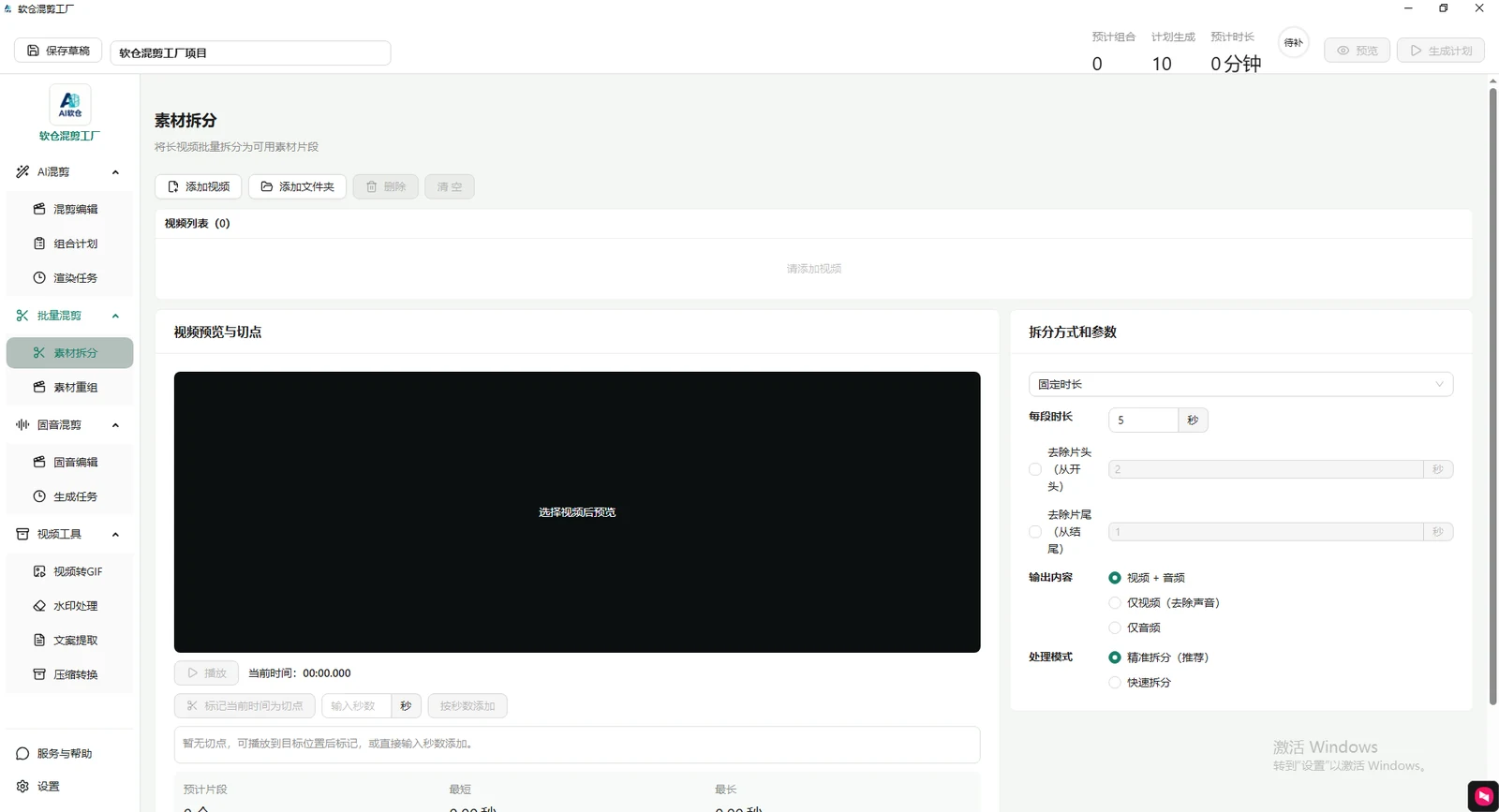The image size is (1499, 812).
Task: Edit the project name field 软仓混剪工厂项目
Action: pos(250,53)
